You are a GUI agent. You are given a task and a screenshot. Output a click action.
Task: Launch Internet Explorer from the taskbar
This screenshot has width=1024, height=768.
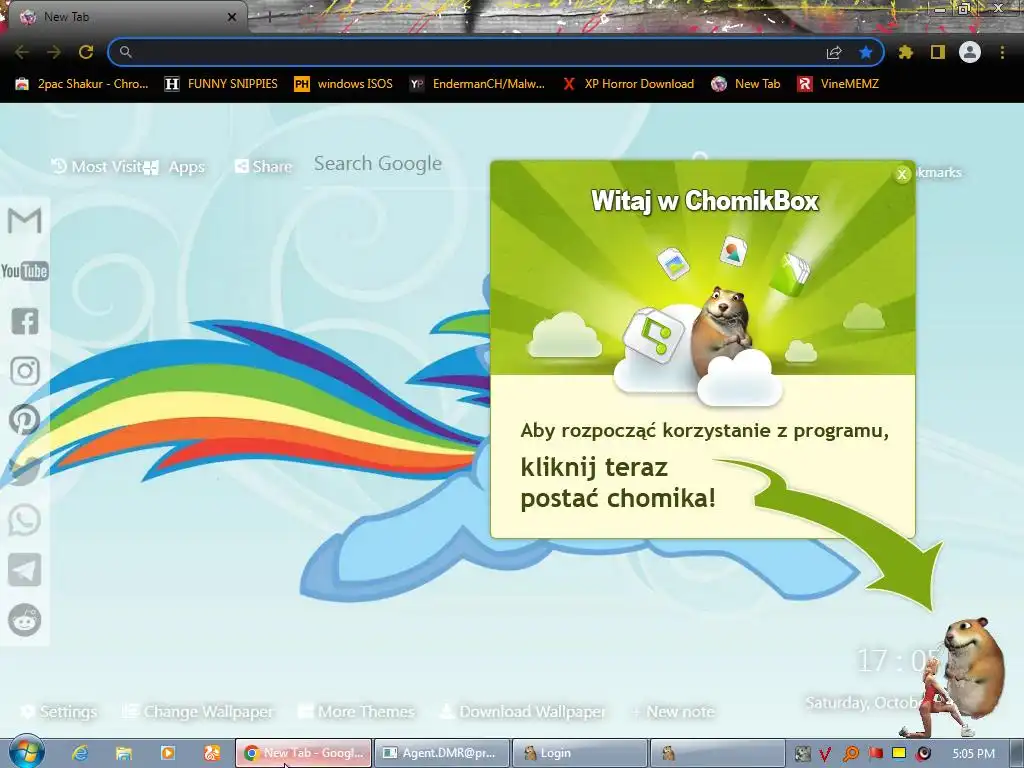coord(80,753)
